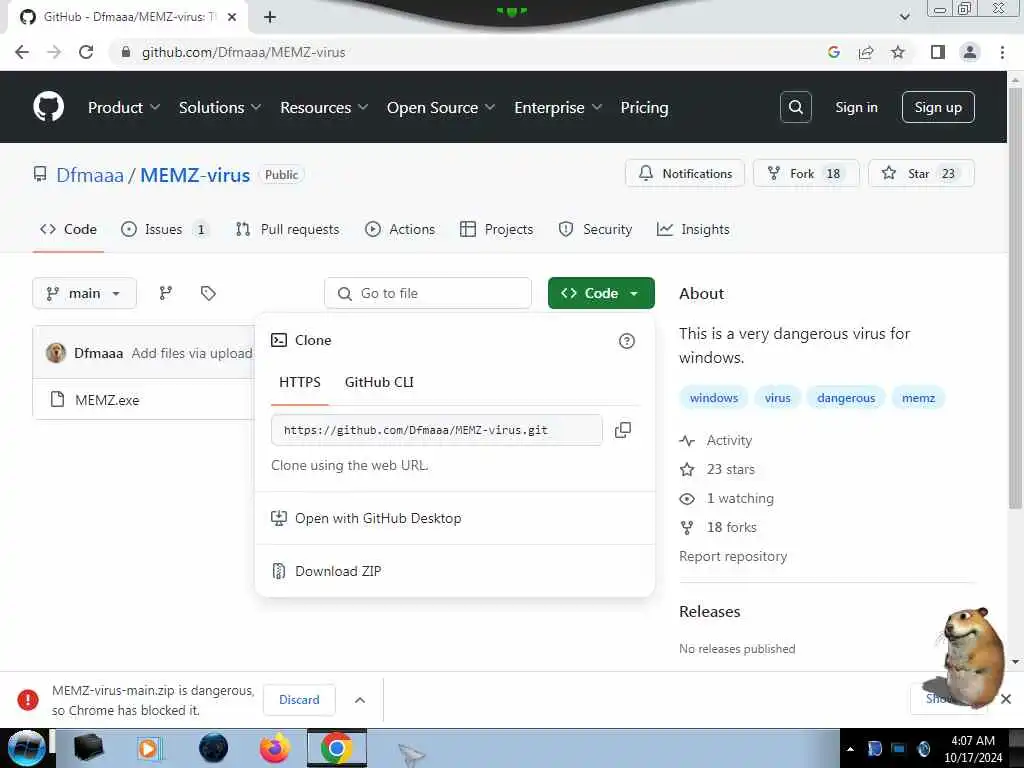Image resolution: width=1024 pixels, height=768 pixels.
Task: Click Dfmaaa's avatar in the commit row
Action: coord(56,353)
